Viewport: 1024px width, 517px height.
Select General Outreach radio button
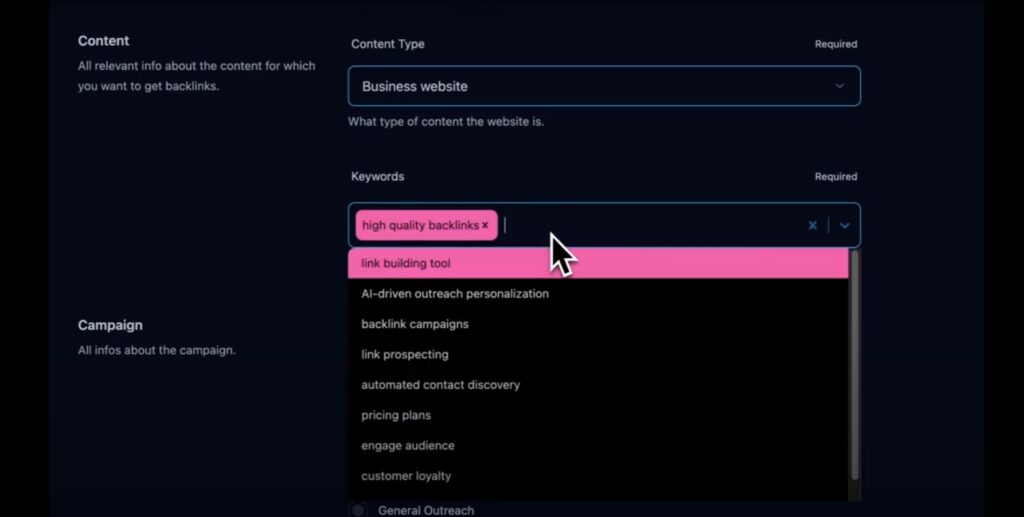pyautogui.click(x=358, y=510)
